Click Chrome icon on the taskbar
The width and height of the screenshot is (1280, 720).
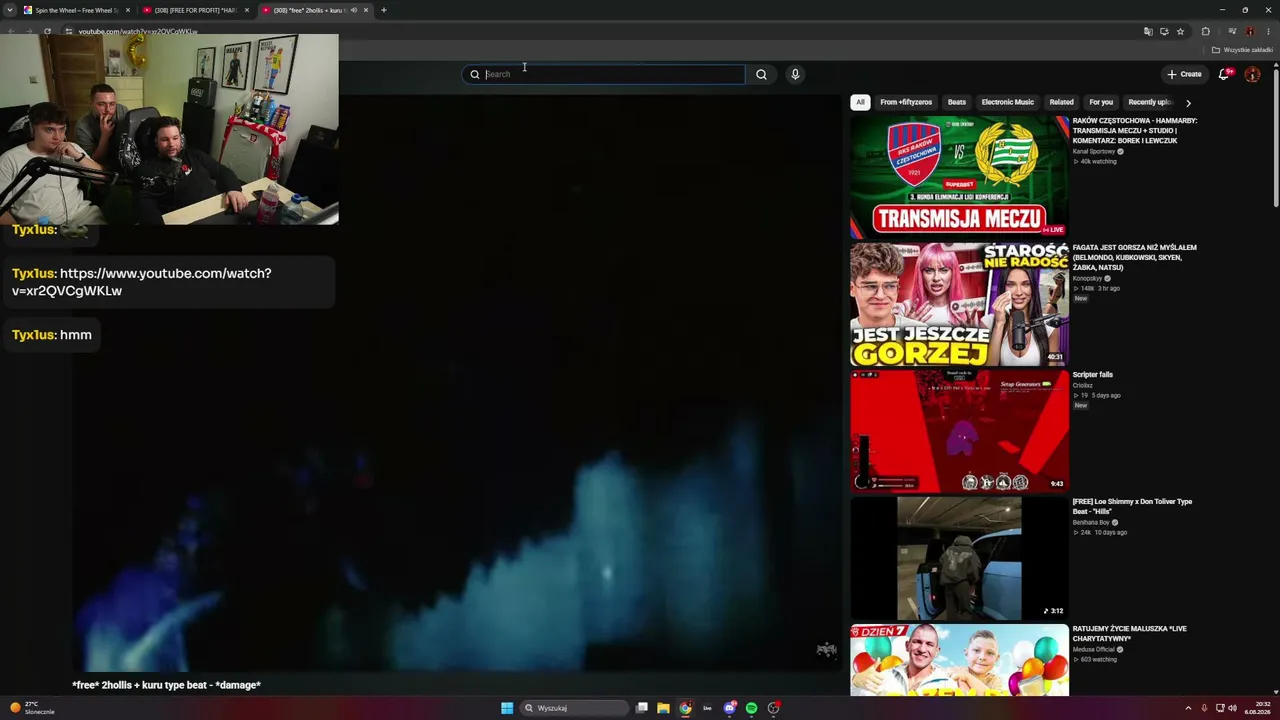pos(685,708)
